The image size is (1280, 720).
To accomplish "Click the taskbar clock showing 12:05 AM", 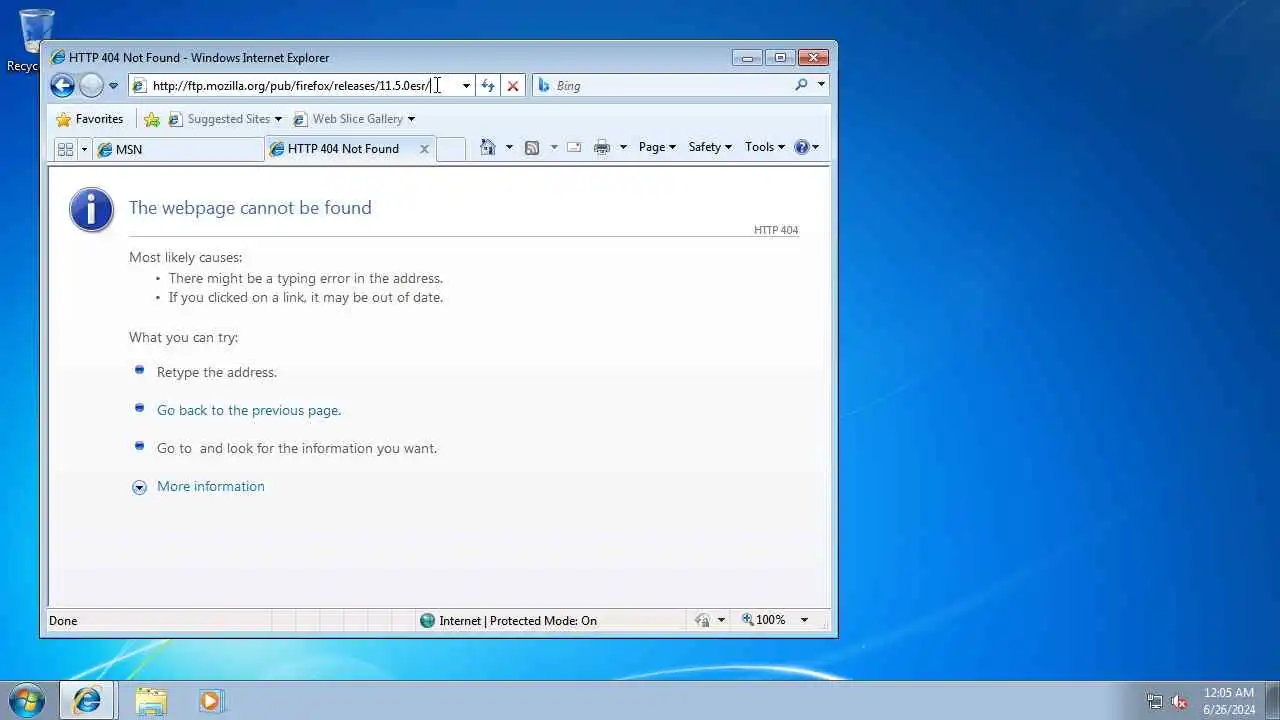I will coord(1229,701).
